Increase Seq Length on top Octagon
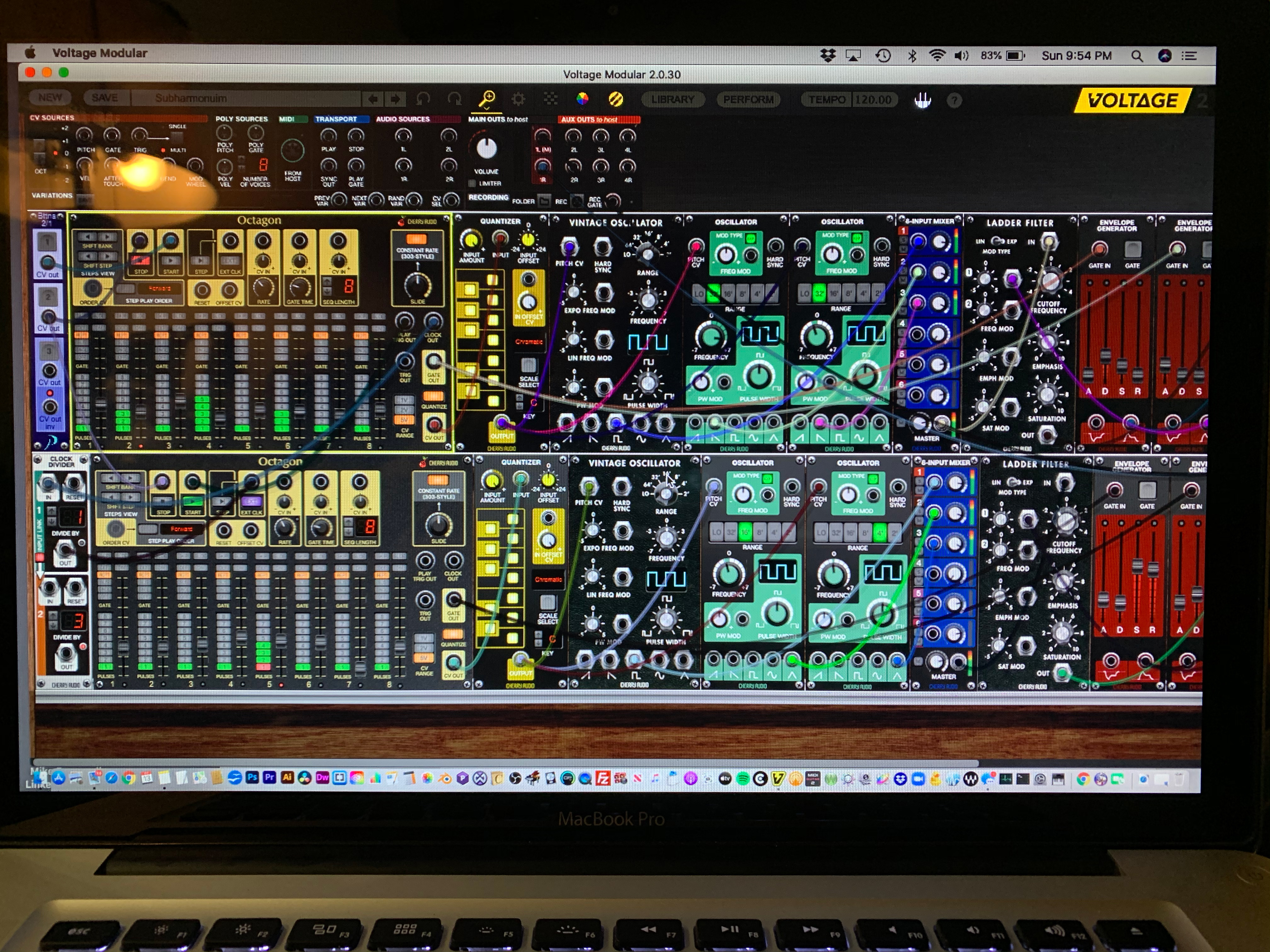Viewport: 1270px width, 952px height. [x=327, y=282]
